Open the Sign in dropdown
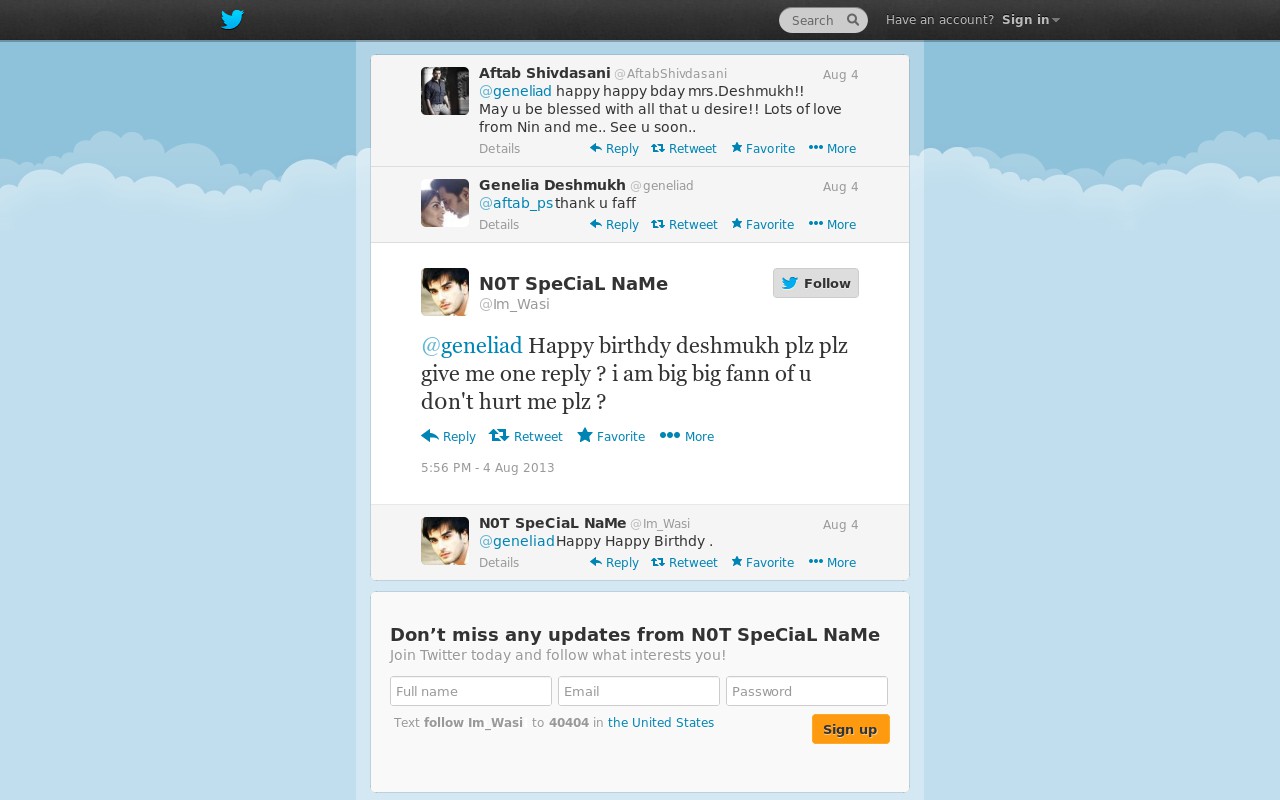The image size is (1280, 800). point(1031,20)
